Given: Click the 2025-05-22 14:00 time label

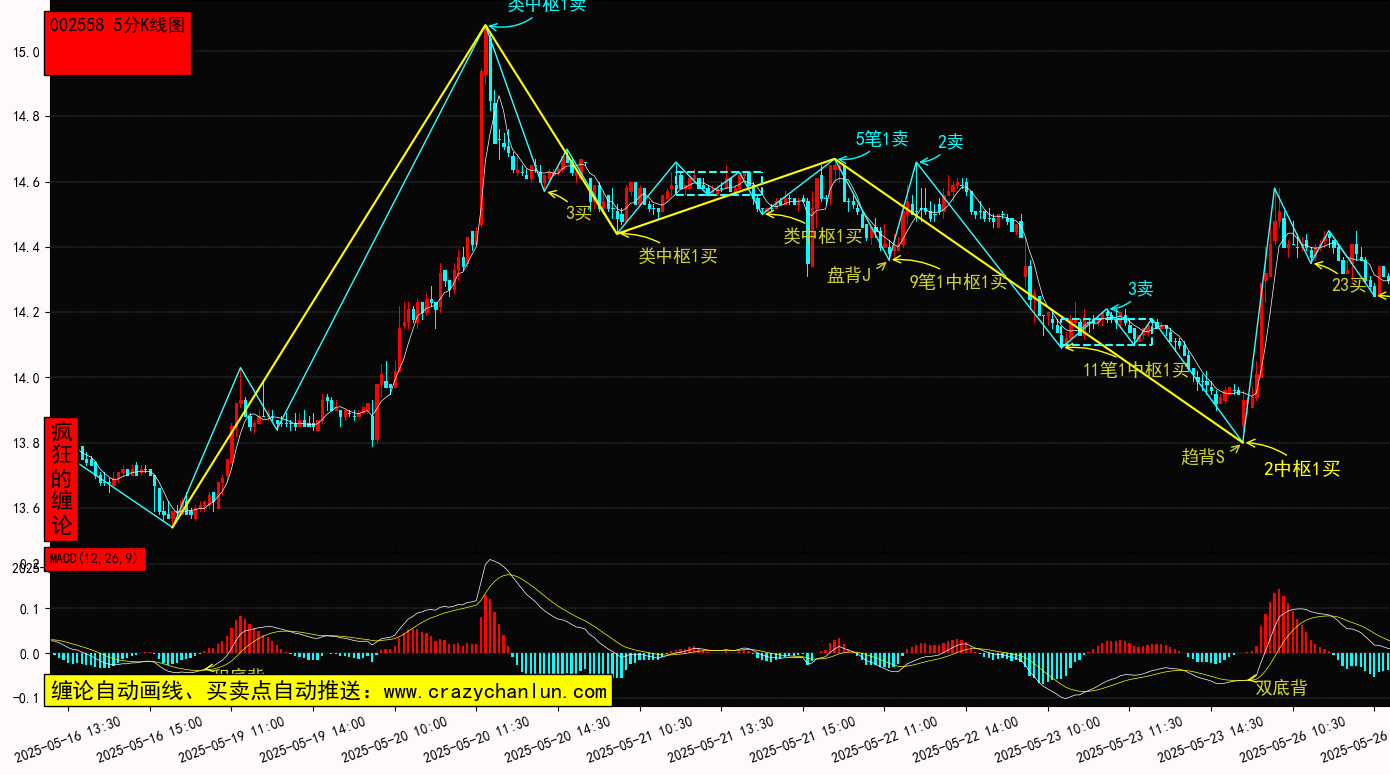Looking at the screenshot, I should [x=966, y=738].
